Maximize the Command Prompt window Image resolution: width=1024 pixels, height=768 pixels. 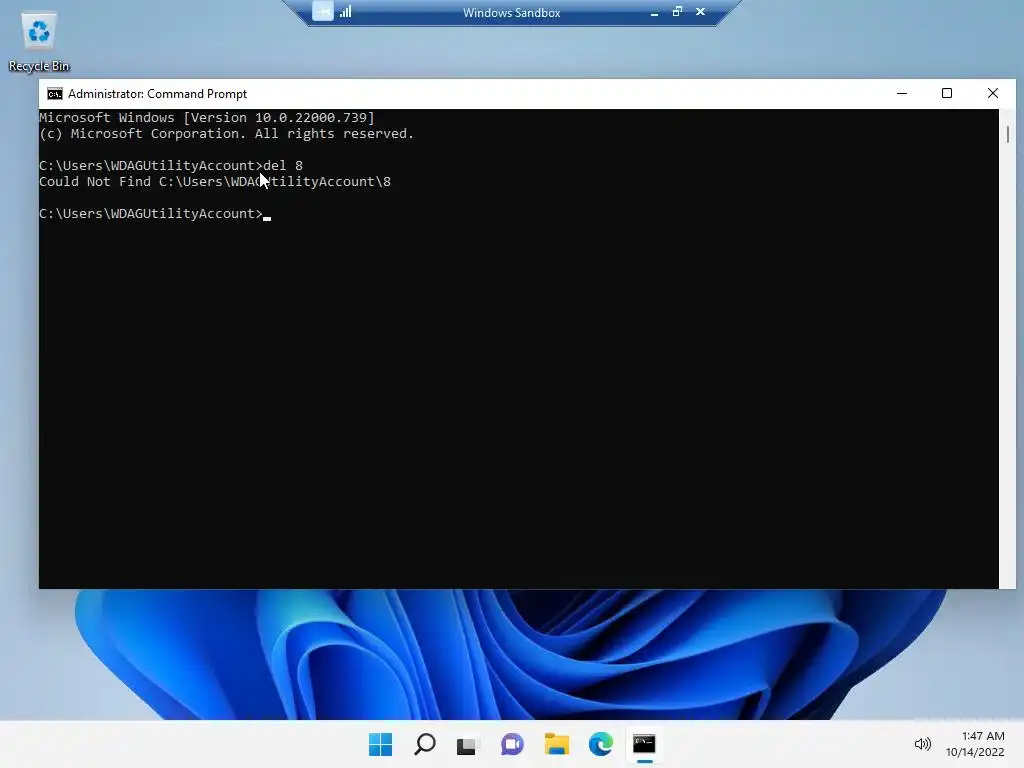pyautogui.click(x=947, y=93)
